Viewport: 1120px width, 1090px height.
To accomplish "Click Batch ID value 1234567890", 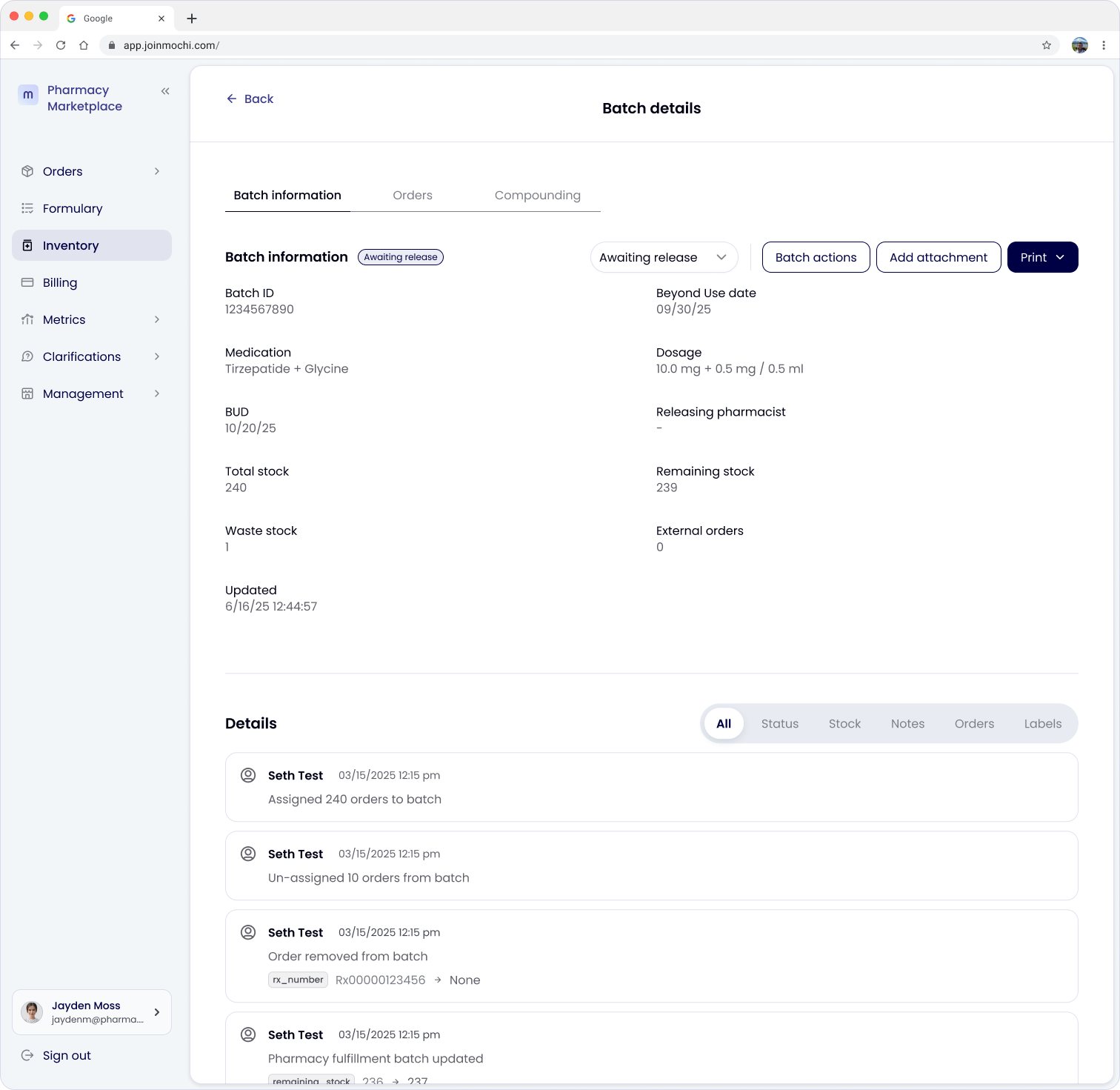I will point(259,309).
